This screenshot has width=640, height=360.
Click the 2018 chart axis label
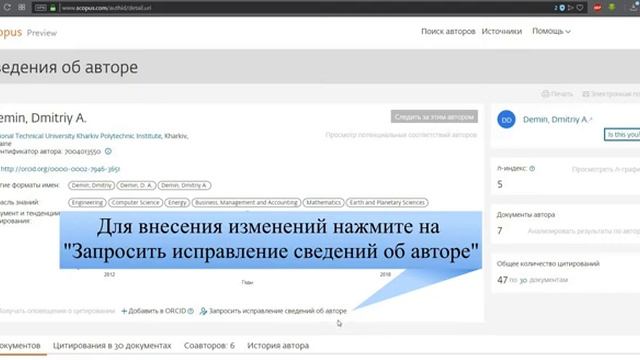(385, 274)
